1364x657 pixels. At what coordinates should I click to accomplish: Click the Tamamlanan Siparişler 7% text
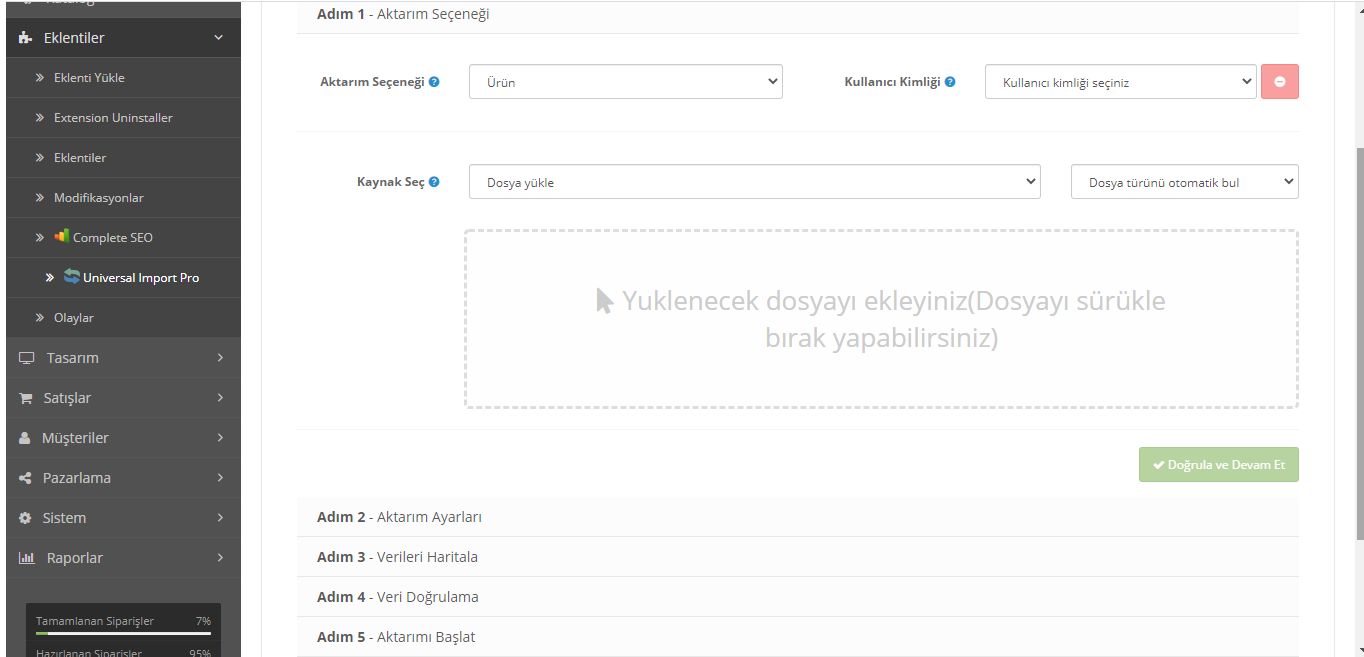coord(203,621)
